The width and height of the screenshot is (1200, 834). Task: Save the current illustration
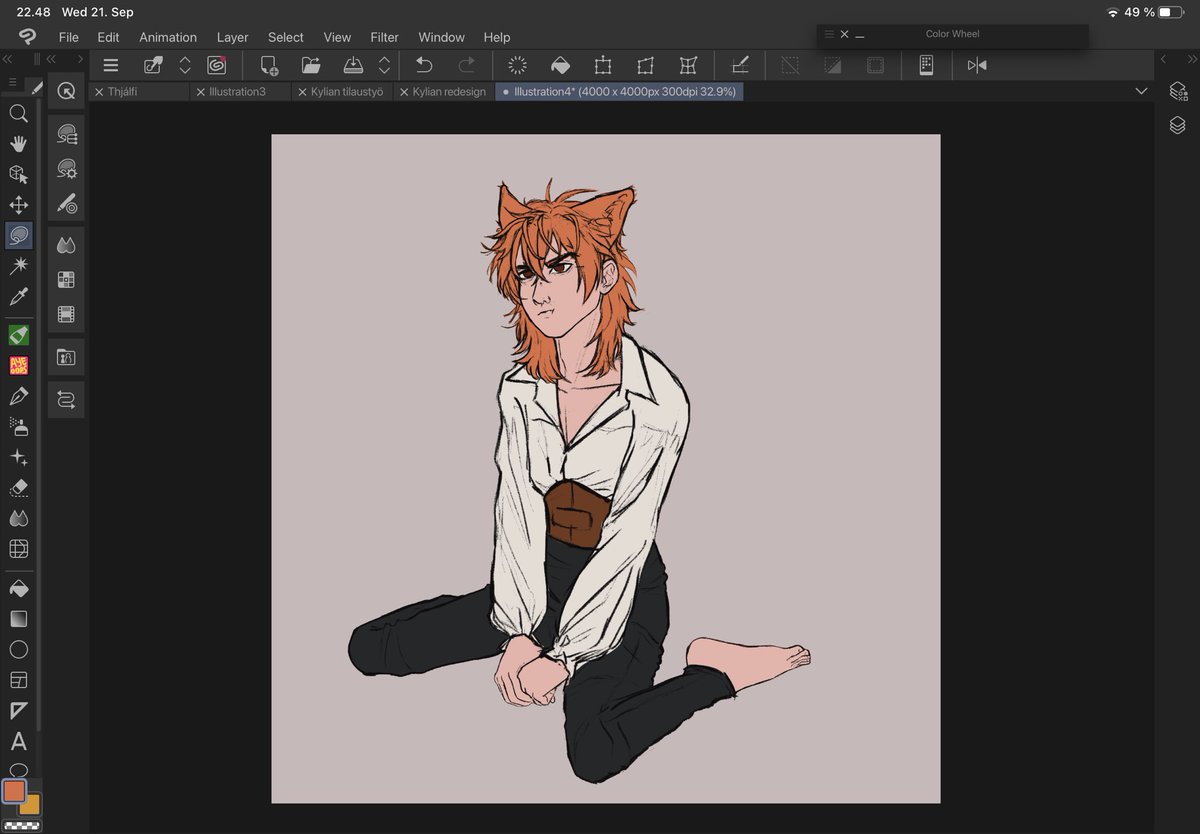coord(353,66)
